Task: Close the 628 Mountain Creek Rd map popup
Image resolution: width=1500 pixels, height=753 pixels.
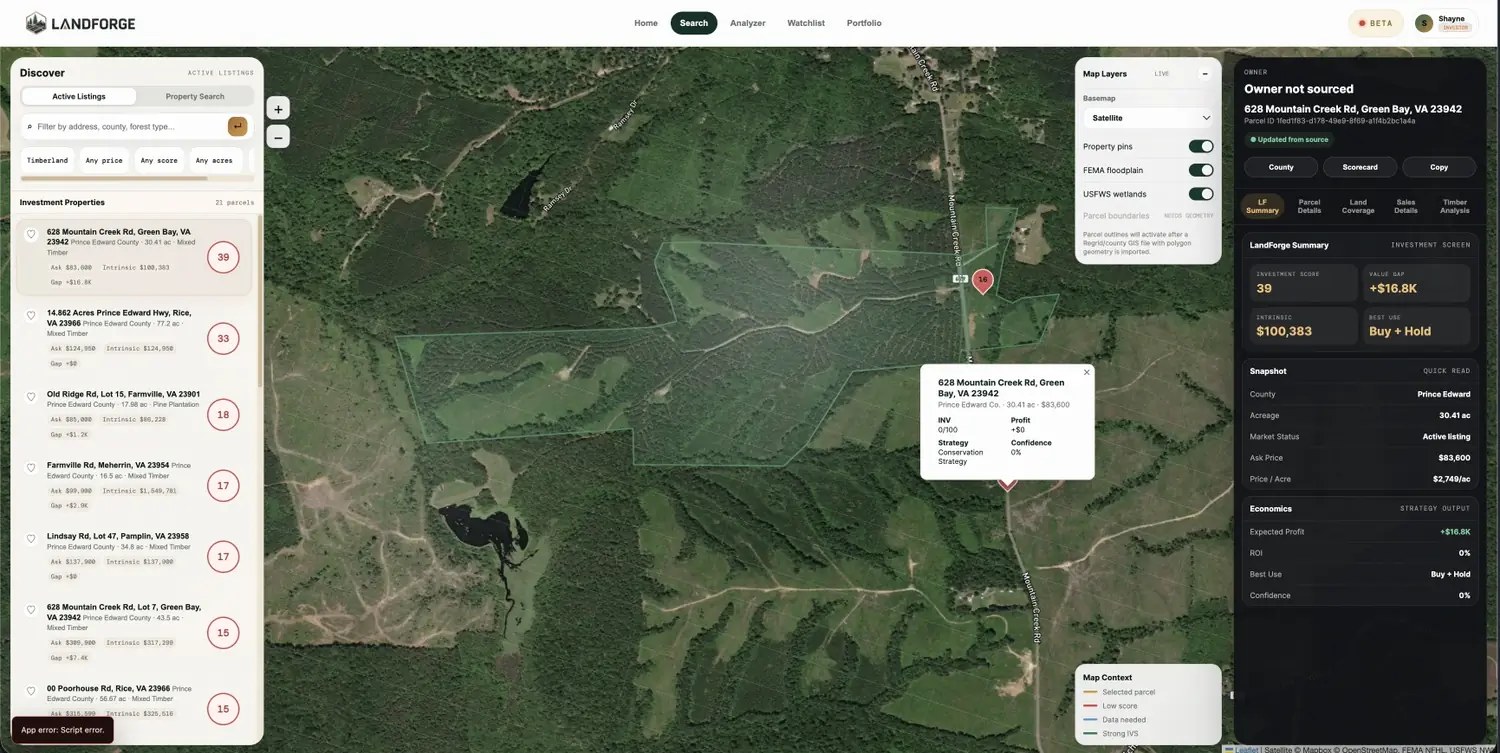Action: pyautogui.click(x=1087, y=372)
